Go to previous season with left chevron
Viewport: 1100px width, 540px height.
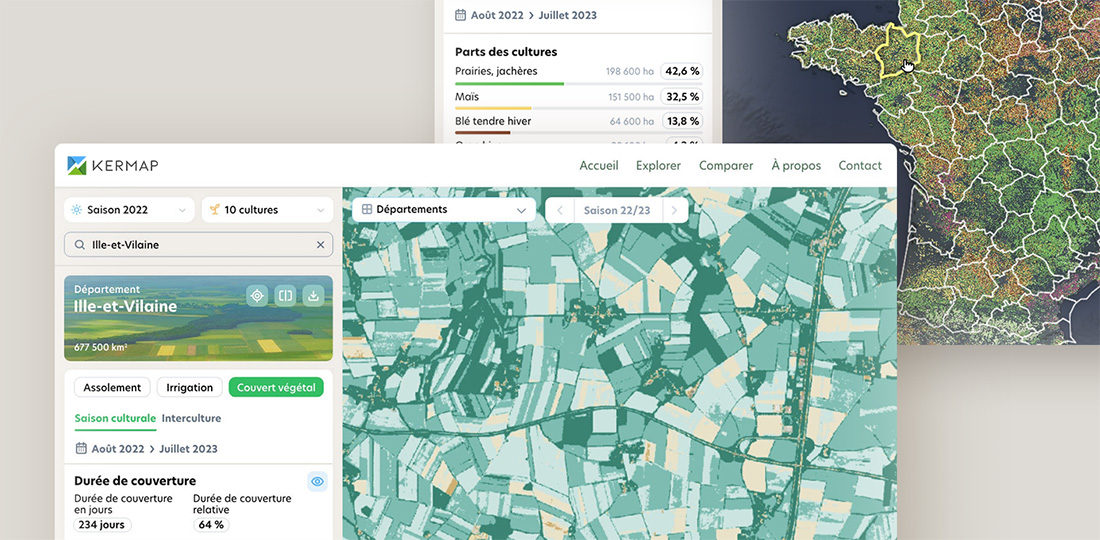coord(559,210)
